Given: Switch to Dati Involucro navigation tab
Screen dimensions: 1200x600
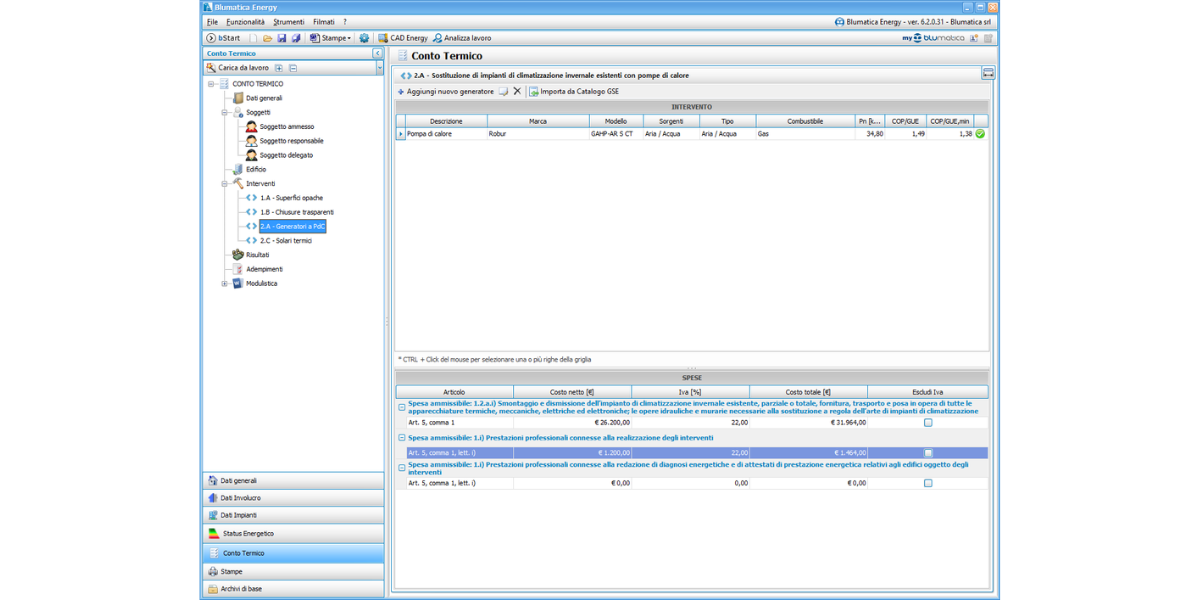Looking at the screenshot, I should click(293, 498).
